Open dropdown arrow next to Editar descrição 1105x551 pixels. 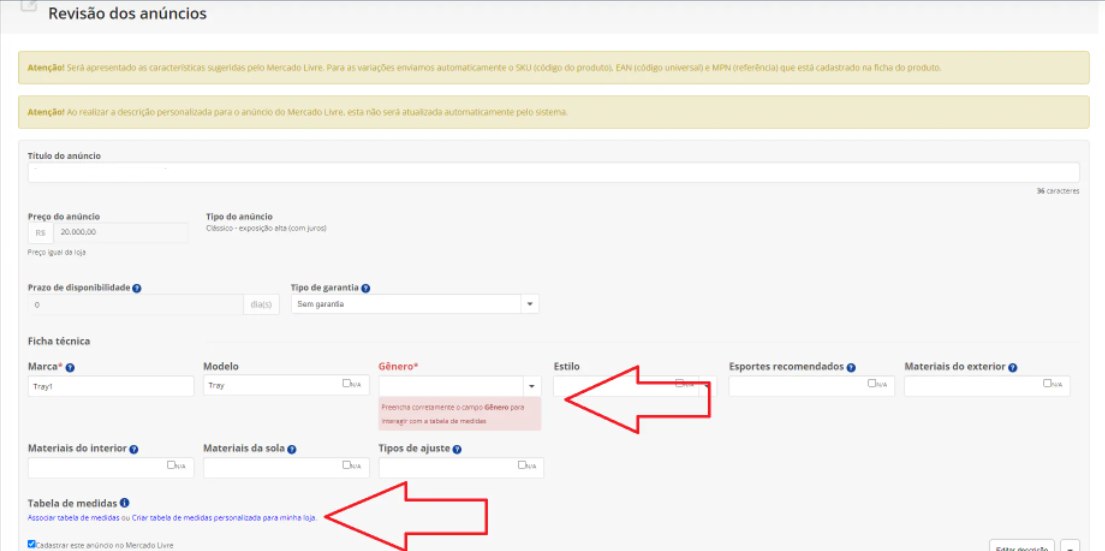(x=1070, y=547)
